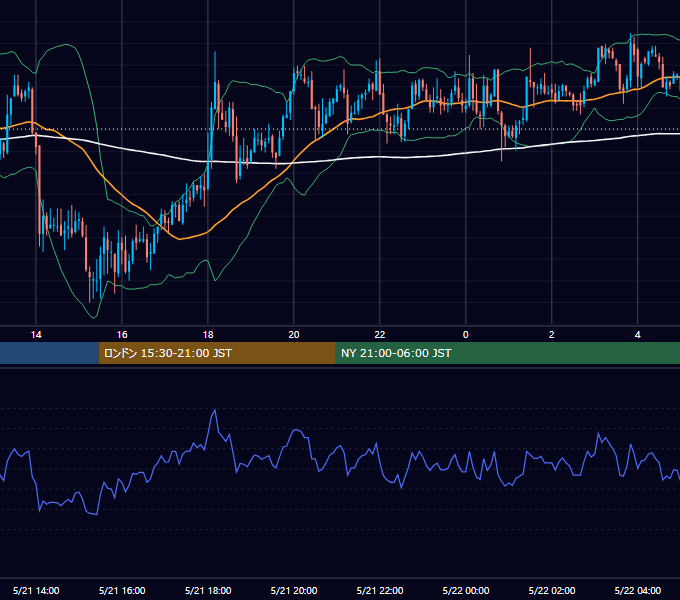This screenshot has width=680, height=600.
Task: Click the 20 hour label on price chart axis
Action: click(294, 334)
